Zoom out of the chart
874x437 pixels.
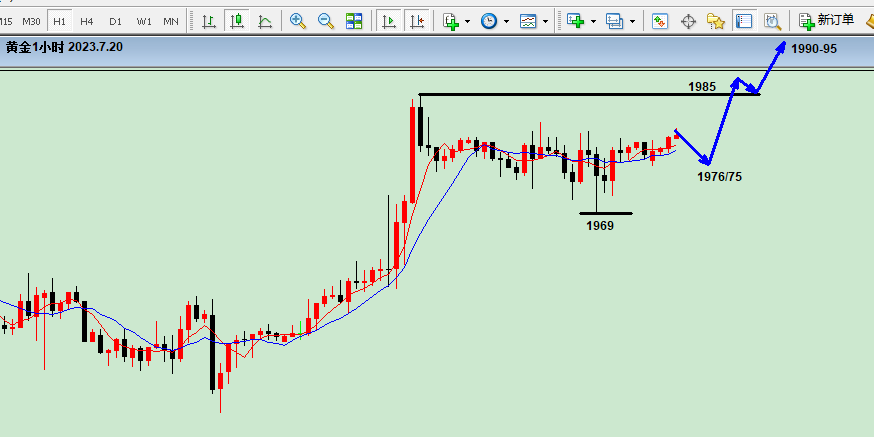[x=326, y=21]
